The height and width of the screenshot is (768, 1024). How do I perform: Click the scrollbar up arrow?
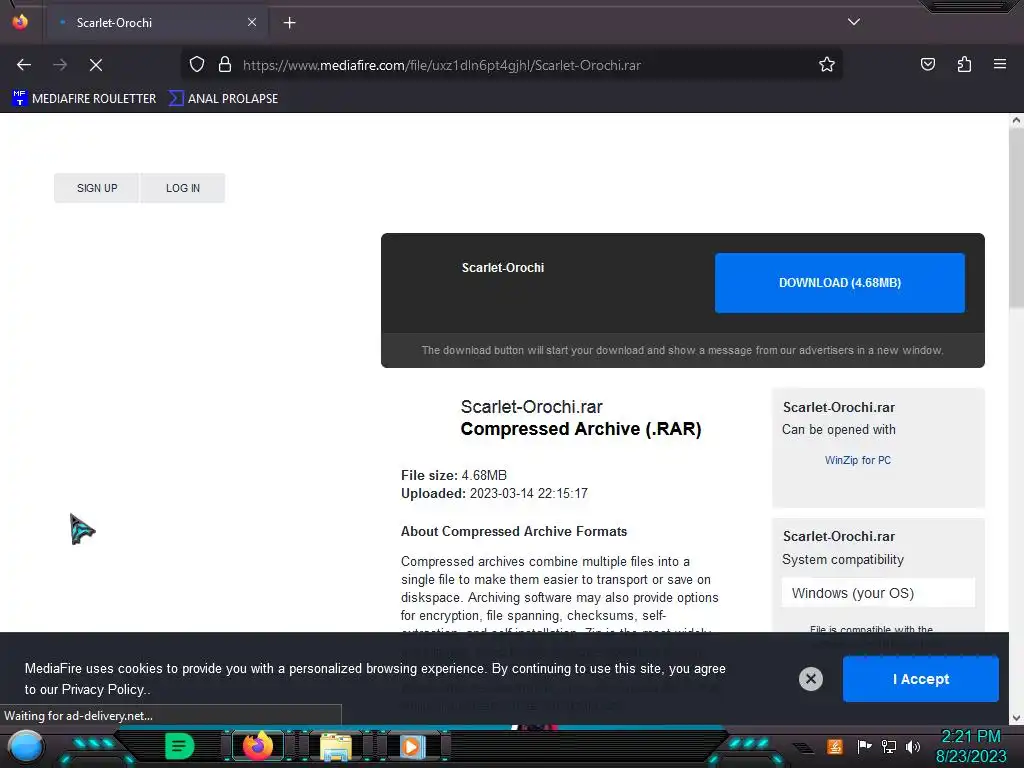click(1016, 120)
